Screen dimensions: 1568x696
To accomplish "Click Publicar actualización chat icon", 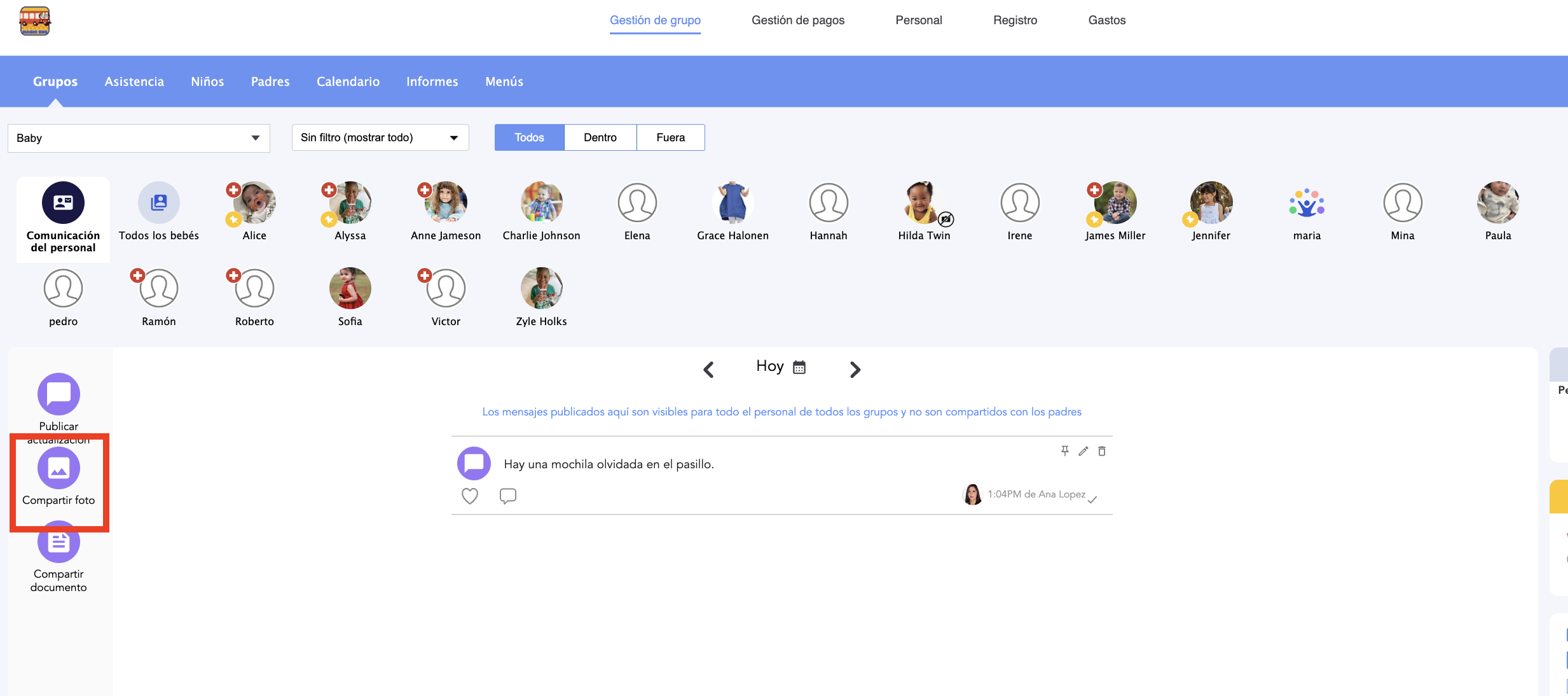I will (x=58, y=394).
